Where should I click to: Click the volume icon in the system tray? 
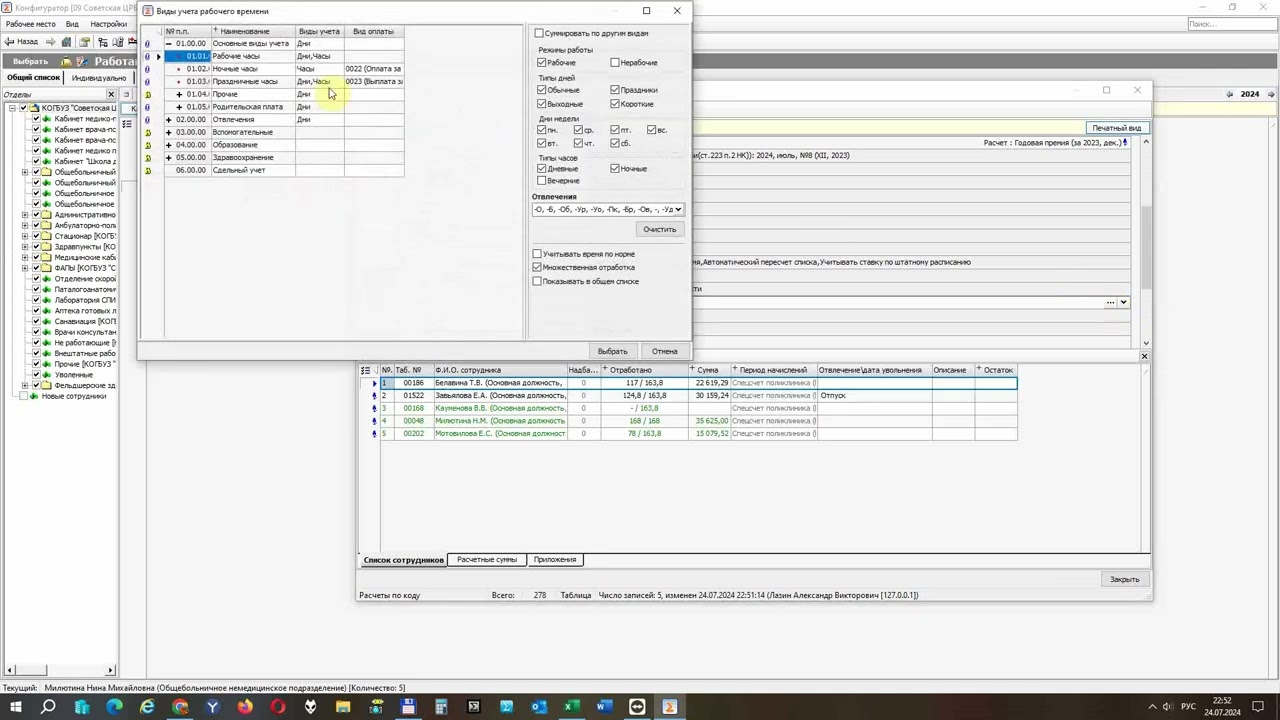[x=1168, y=707]
